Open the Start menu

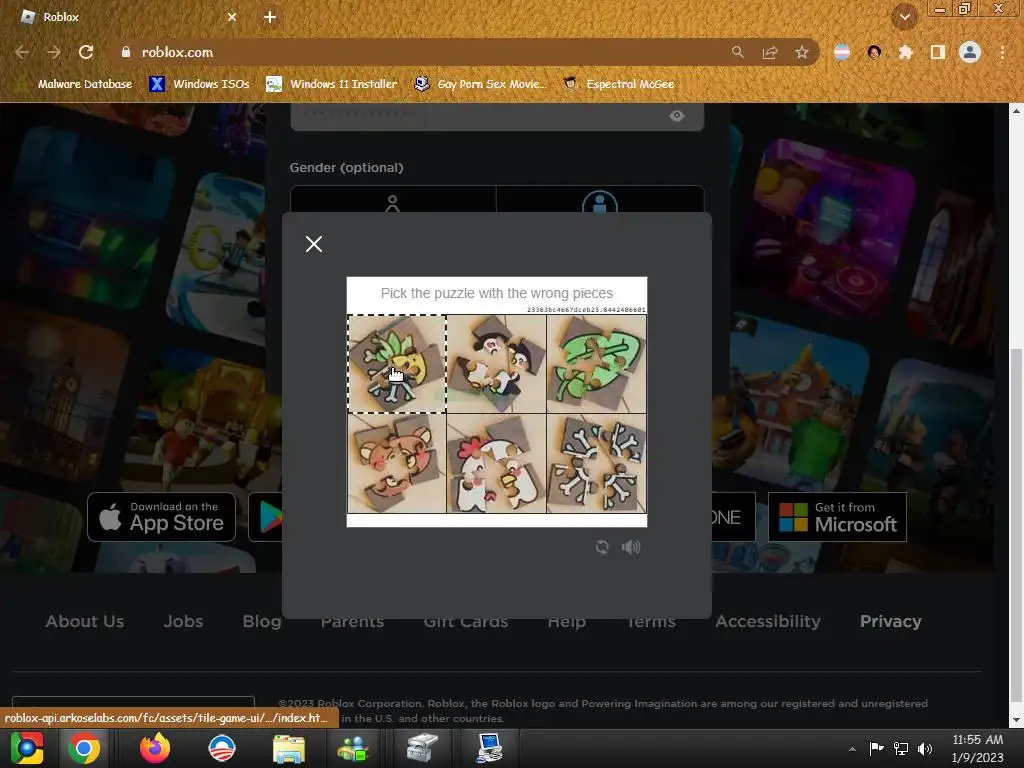(x=27, y=748)
